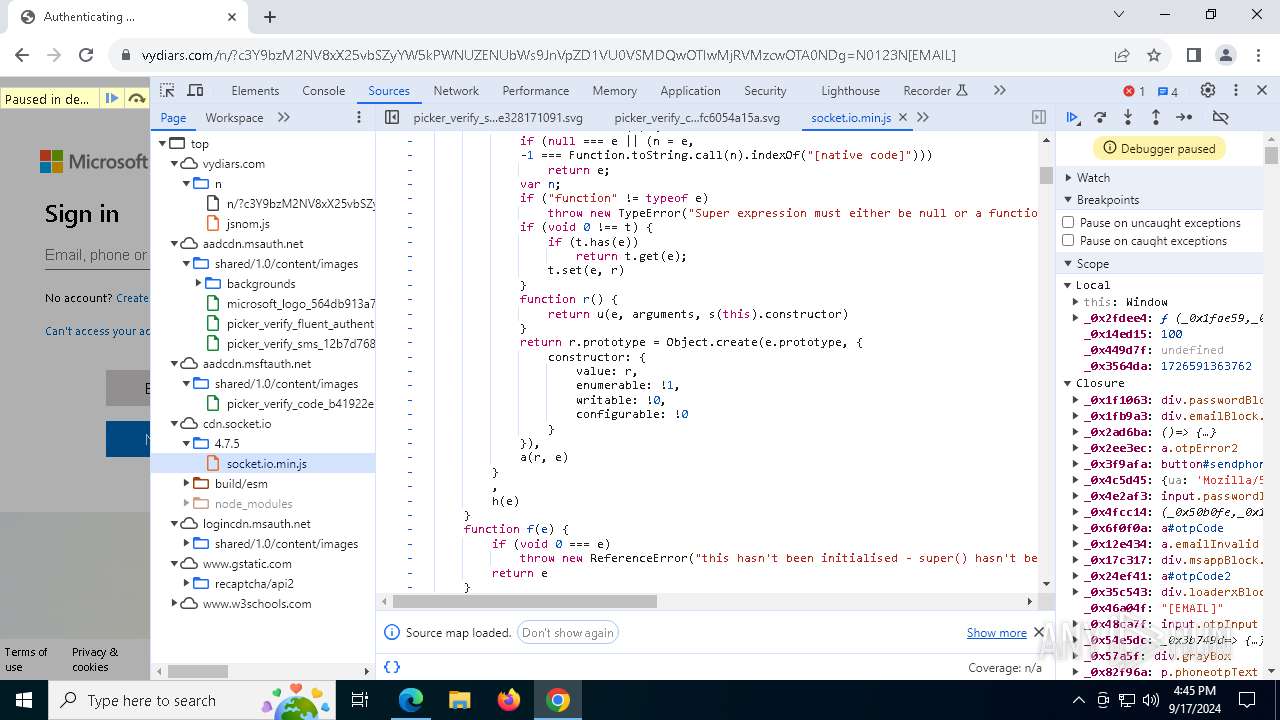Open the Sources navigator more options
1280x720 pixels.
click(359, 117)
